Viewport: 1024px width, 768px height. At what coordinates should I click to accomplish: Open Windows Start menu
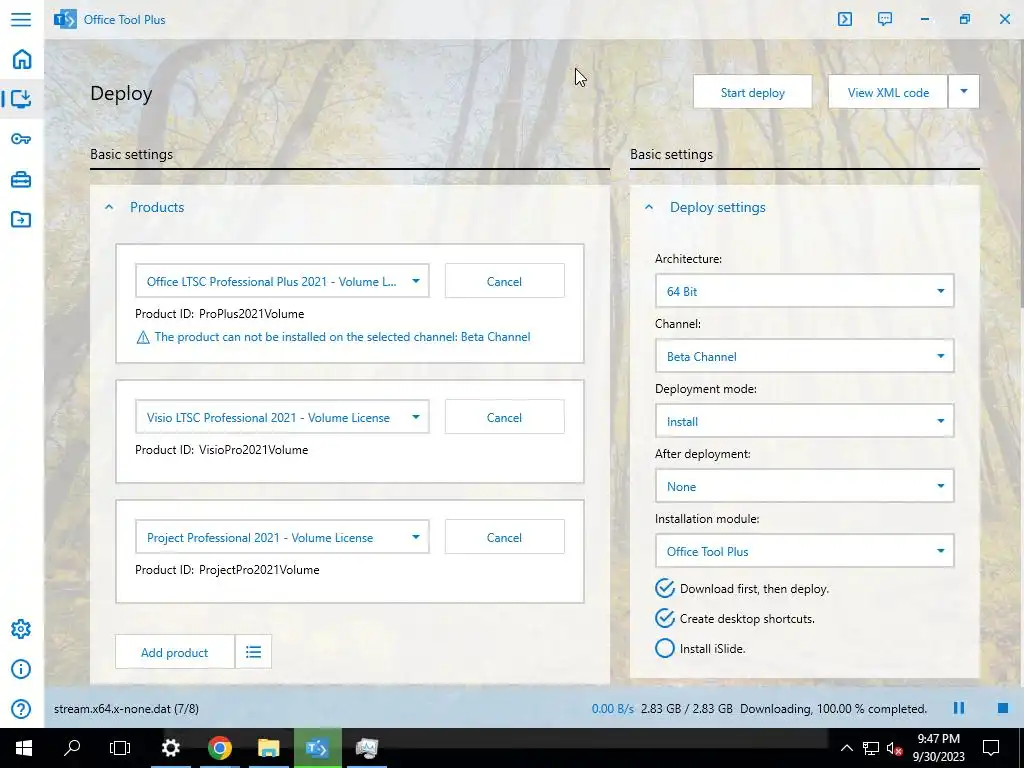pyautogui.click(x=24, y=748)
